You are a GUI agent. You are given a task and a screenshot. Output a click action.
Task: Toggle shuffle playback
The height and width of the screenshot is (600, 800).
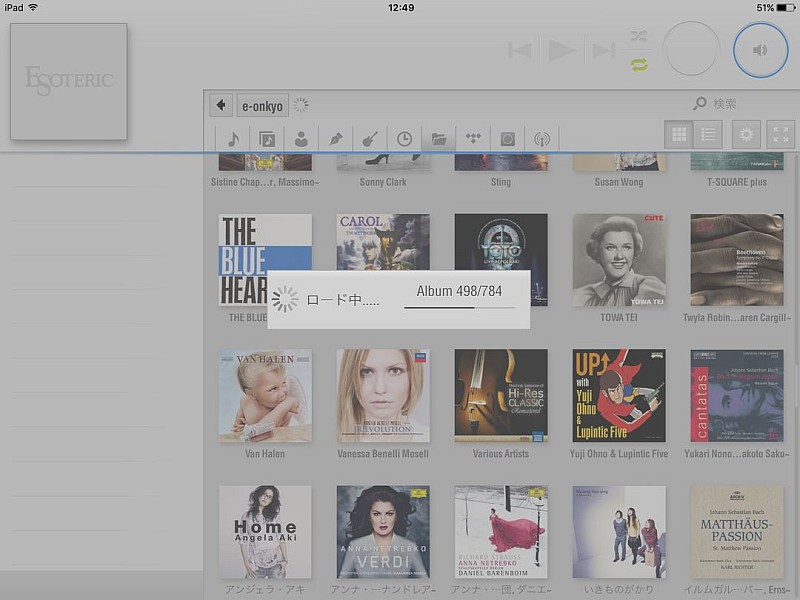(x=638, y=36)
